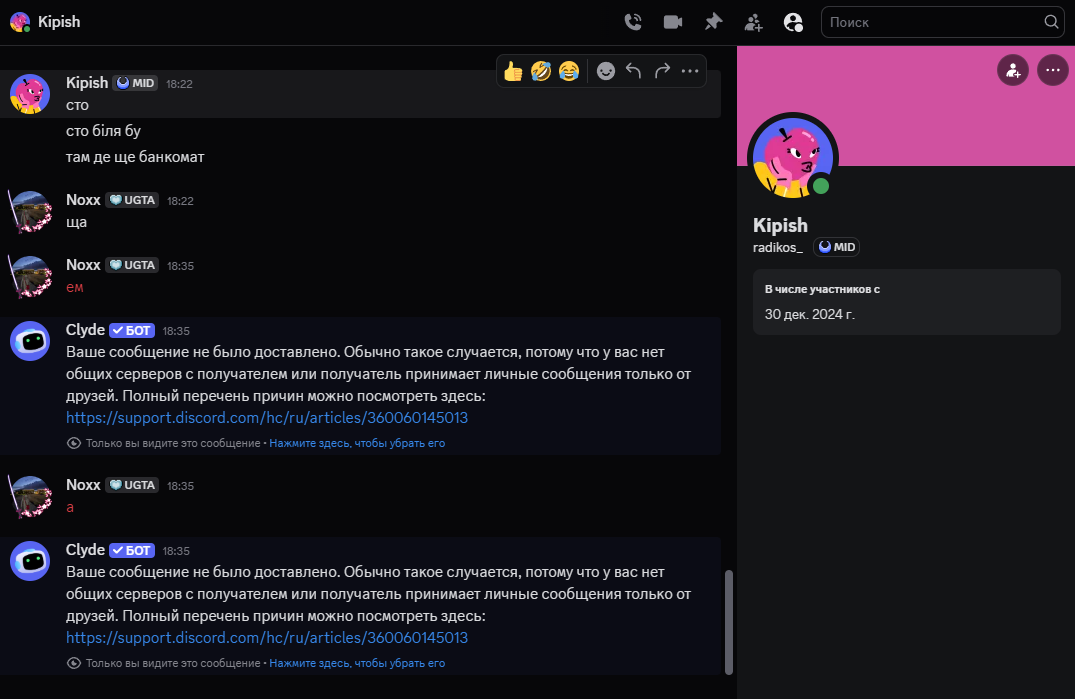Click eye icon under first Clyde message
This screenshot has width=1075, height=699.
(x=74, y=443)
